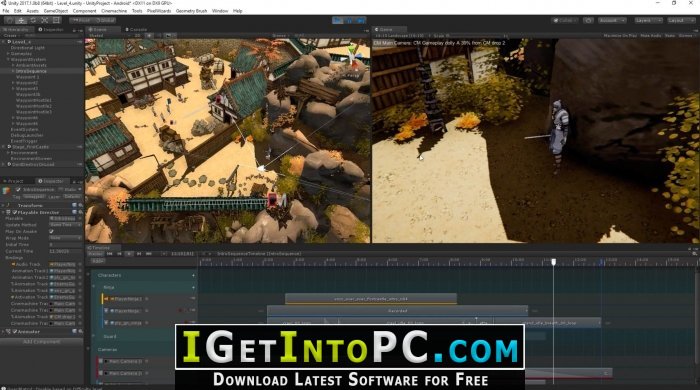Click the Timeline Preview button

(x=95, y=253)
